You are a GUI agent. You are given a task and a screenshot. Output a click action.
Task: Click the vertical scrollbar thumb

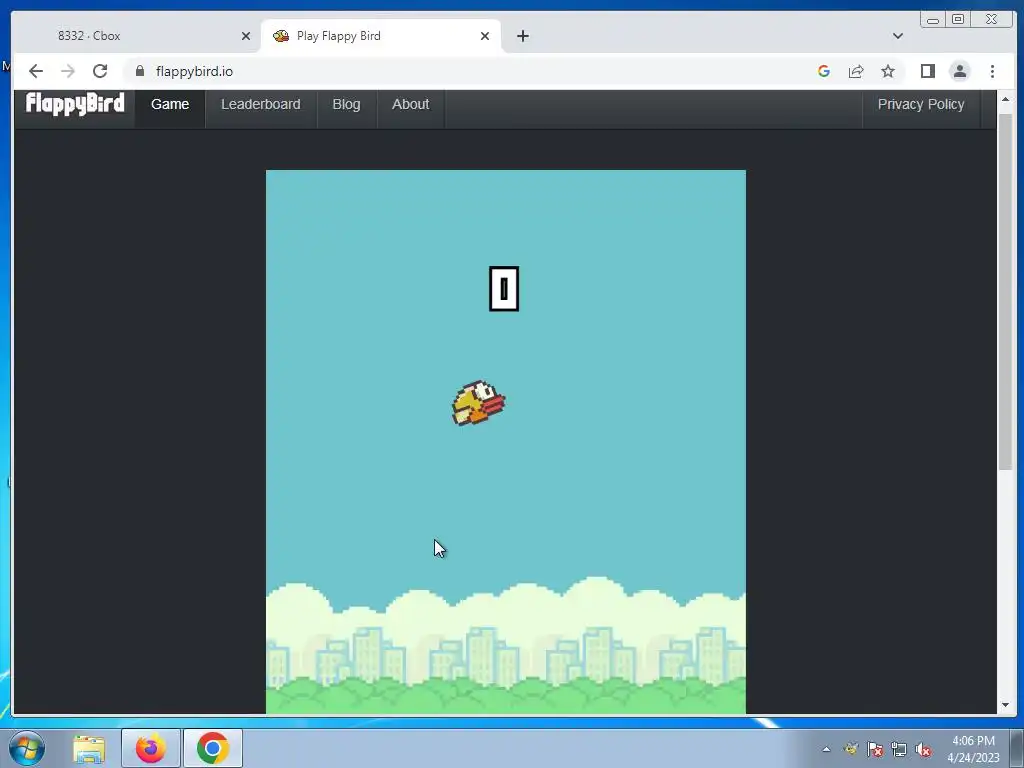[x=1005, y=291]
